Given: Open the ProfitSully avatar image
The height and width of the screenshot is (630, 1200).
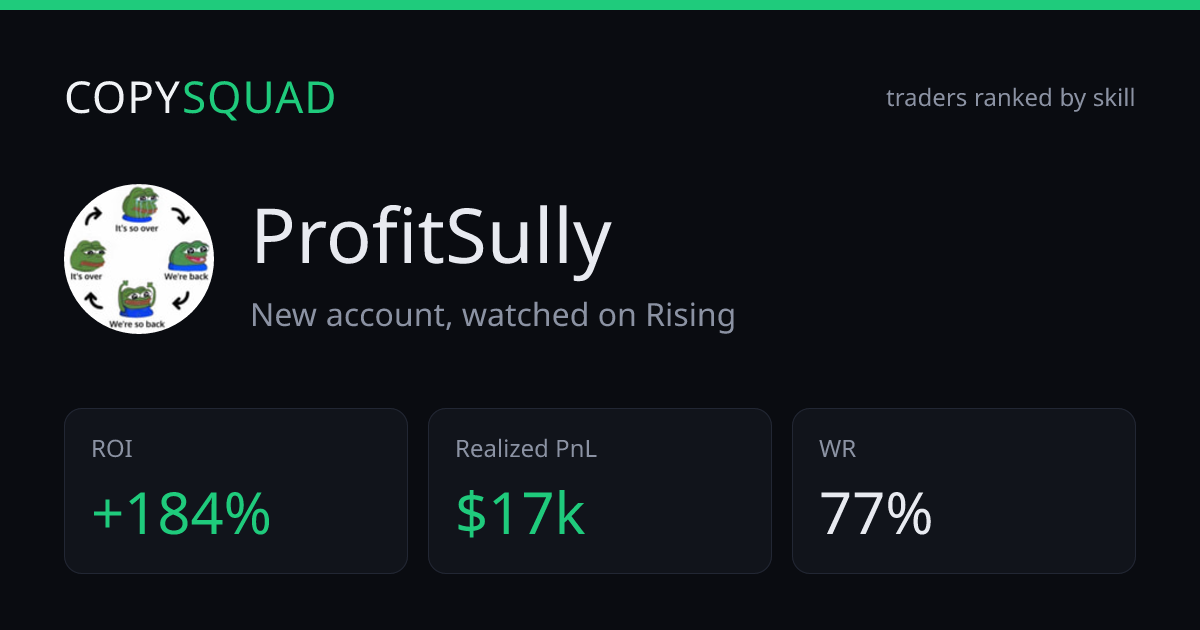Looking at the screenshot, I should point(139,259).
